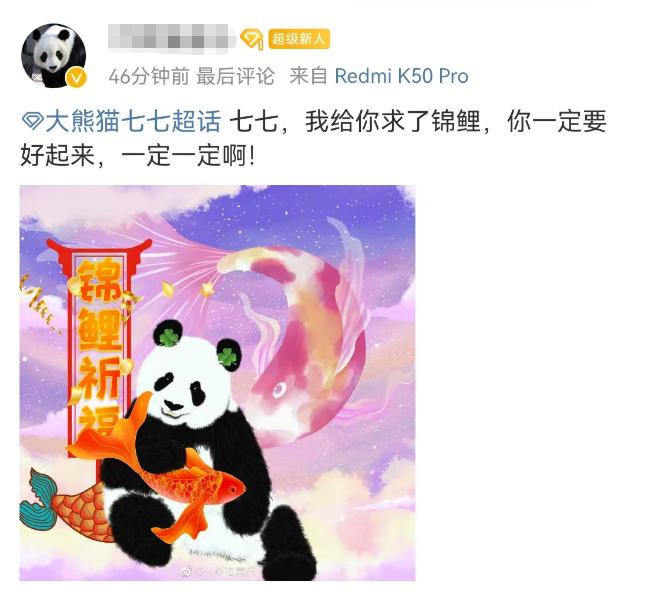Open the 大熊猫七七超话 topic link
The width and height of the screenshot is (666, 599).
(133, 121)
